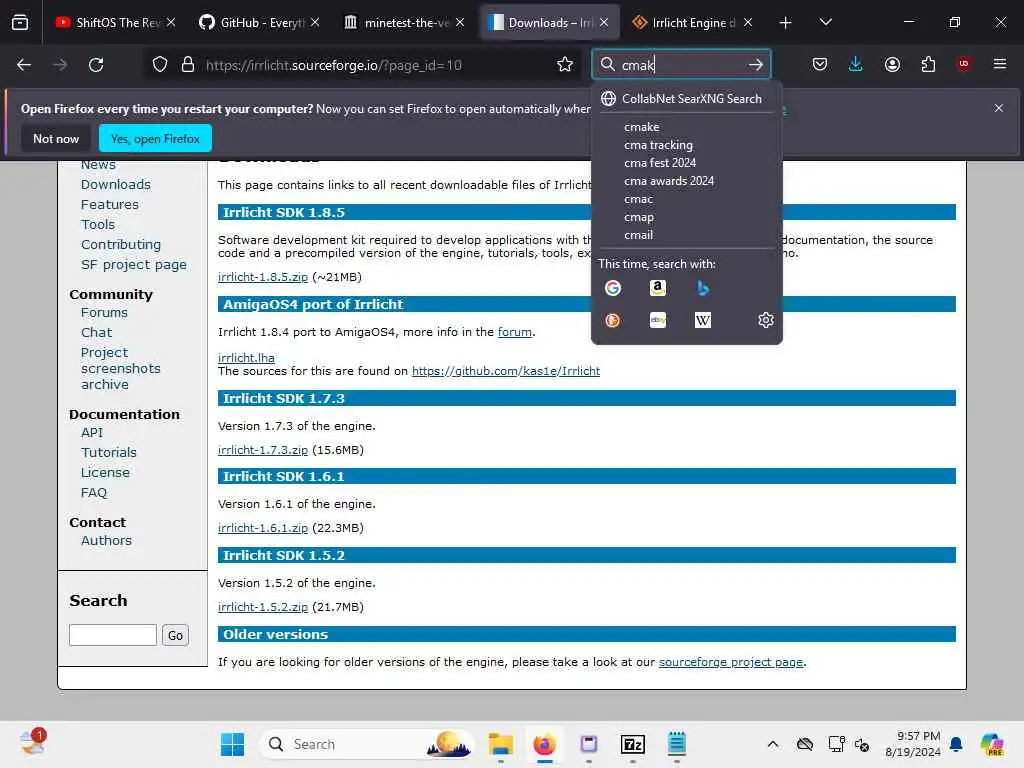Open Contributing in the sidebar

click(121, 244)
